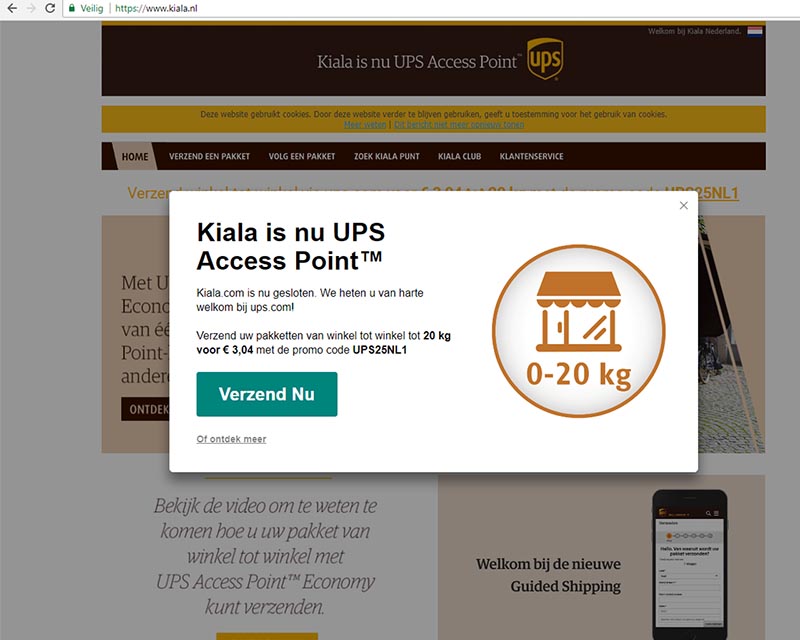
Task: Reload the page with the refresh icon
Action: pos(50,8)
